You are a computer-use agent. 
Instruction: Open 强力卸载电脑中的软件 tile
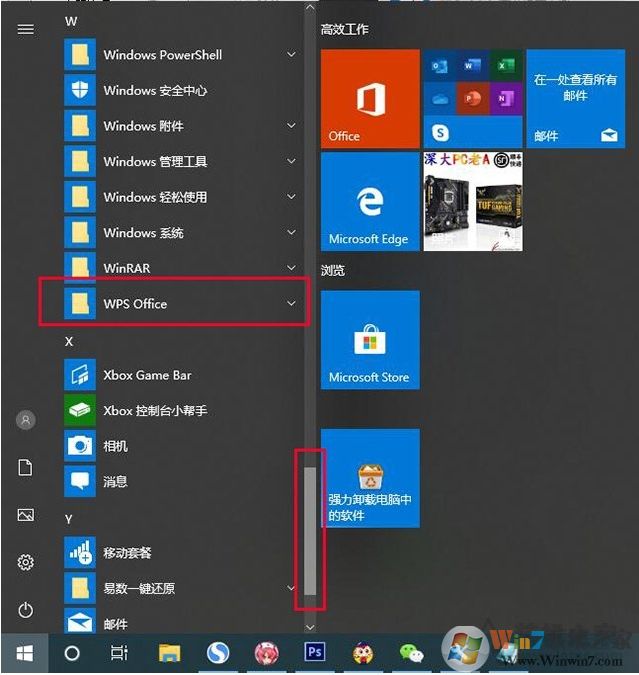tap(370, 478)
